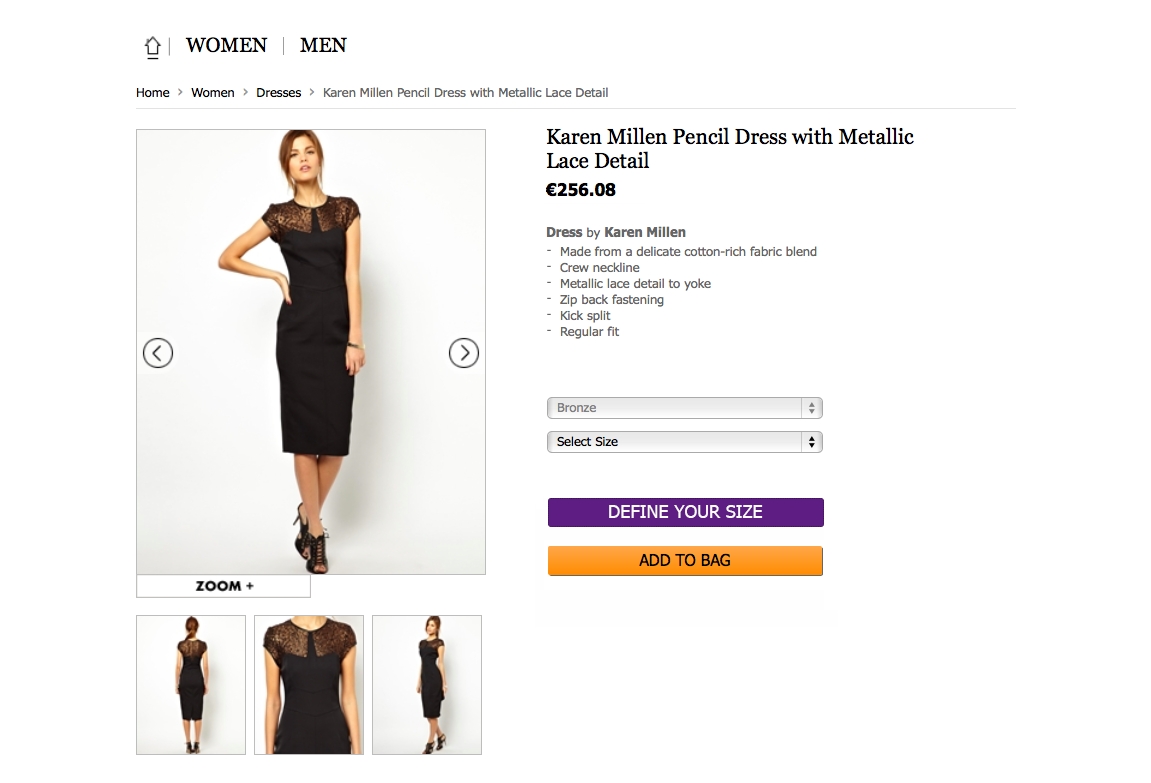Viewport: 1151px width, 783px height.
Task: Click the ZOOM + button
Action: pos(224,586)
